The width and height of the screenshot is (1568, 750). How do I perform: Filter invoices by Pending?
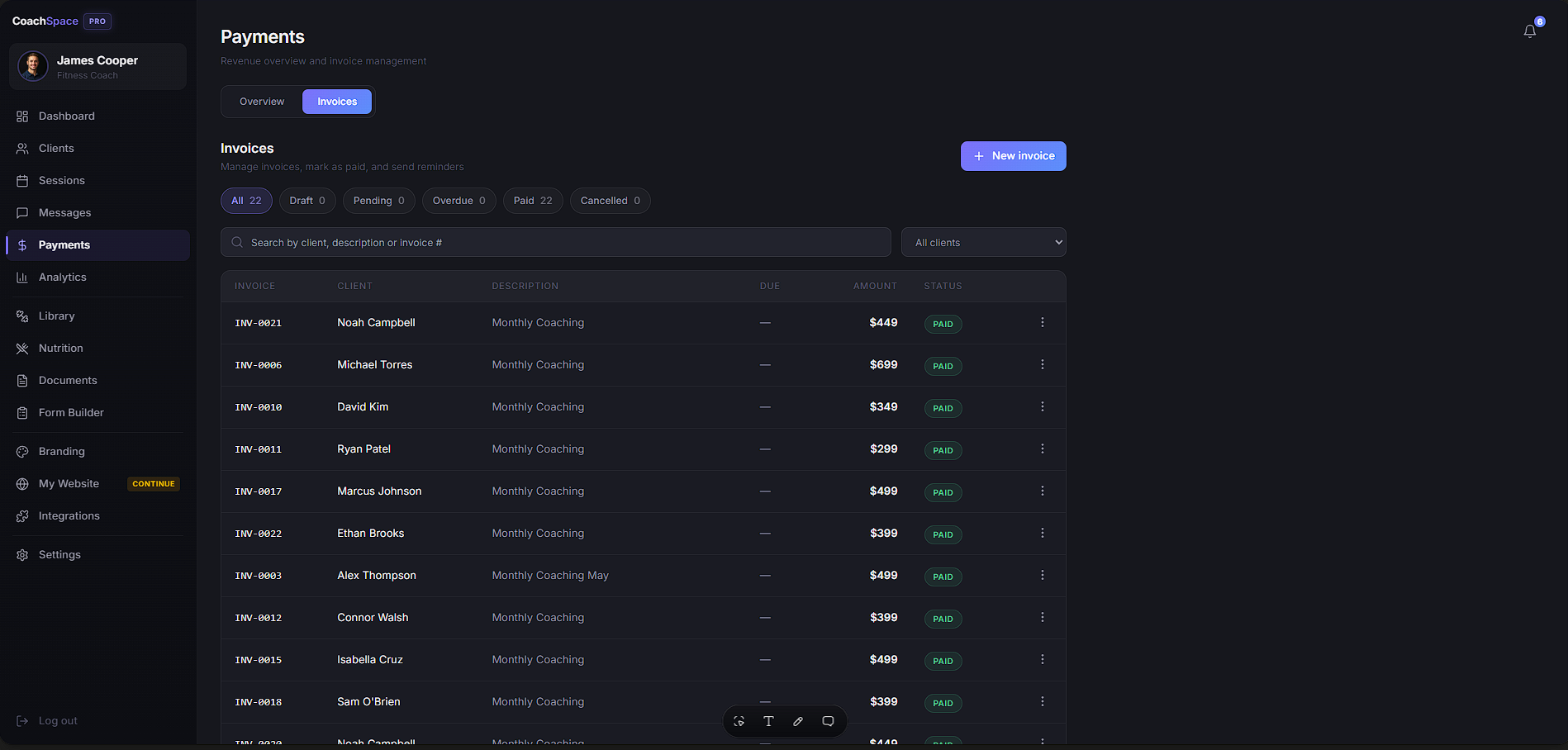[379, 201]
